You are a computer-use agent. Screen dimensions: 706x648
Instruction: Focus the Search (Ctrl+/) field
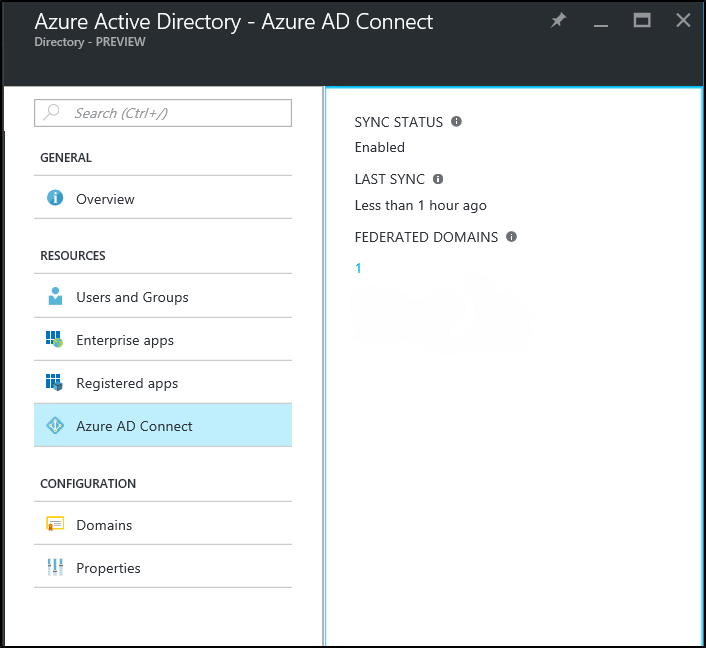pyautogui.click(x=163, y=113)
